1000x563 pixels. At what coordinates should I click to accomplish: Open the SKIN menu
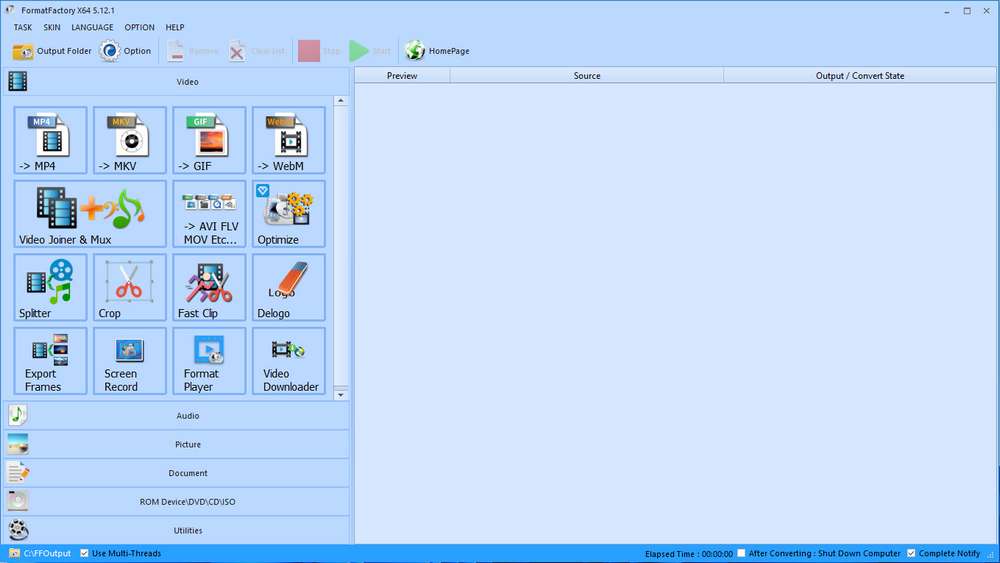click(x=52, y=27)
